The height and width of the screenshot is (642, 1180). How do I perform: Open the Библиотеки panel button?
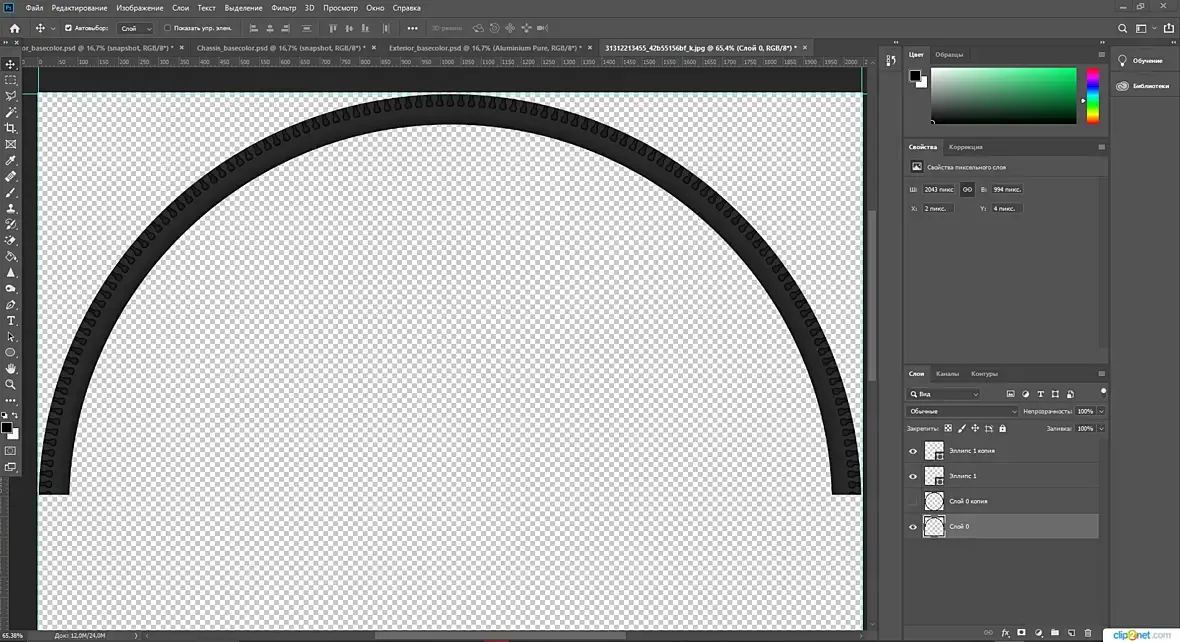point(1144,86)
